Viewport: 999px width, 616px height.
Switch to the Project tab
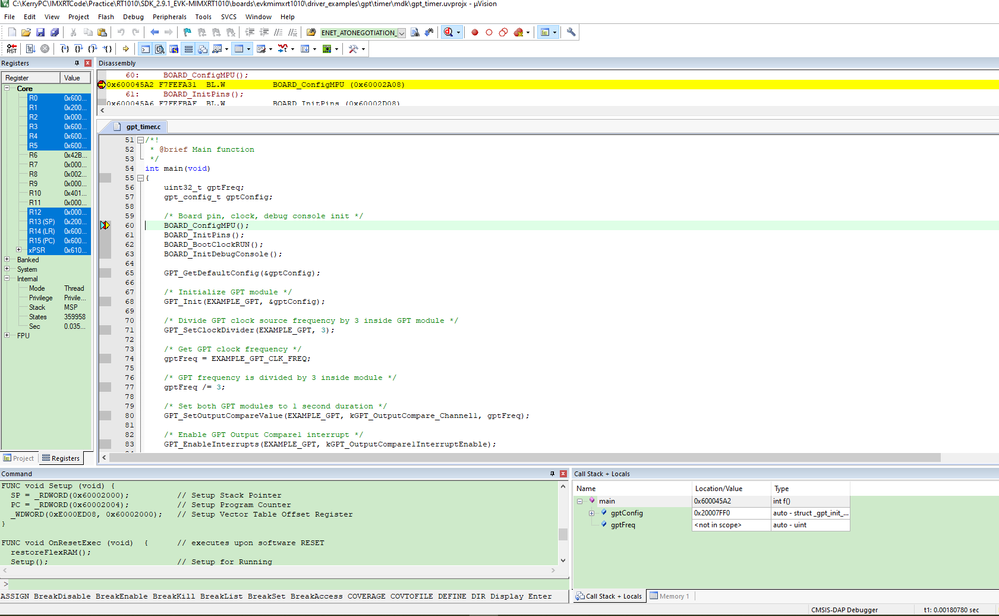pyautogui.click(x=19, y=458)
